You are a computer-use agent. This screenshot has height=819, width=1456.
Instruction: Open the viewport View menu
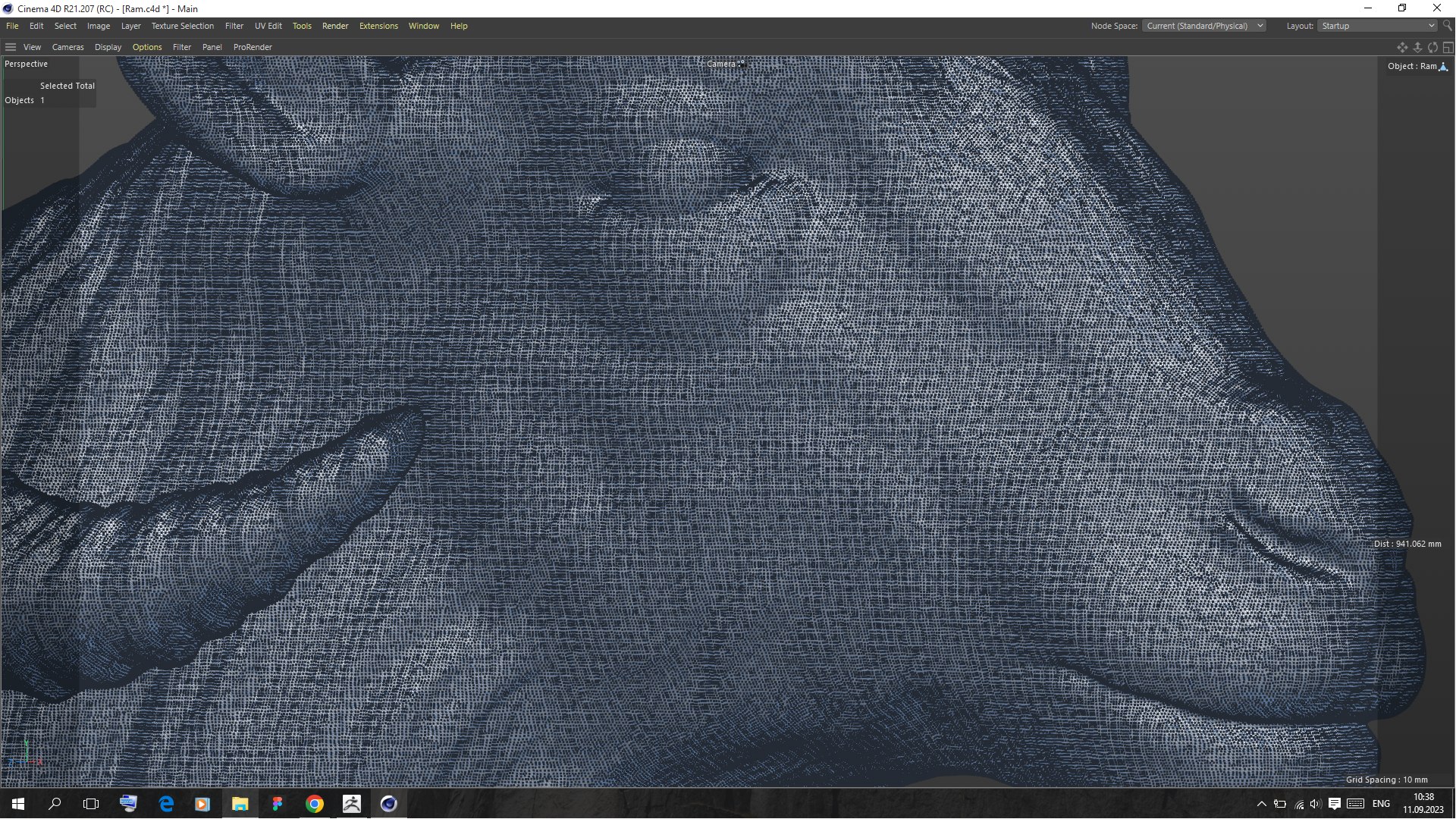tap(32, 47)
